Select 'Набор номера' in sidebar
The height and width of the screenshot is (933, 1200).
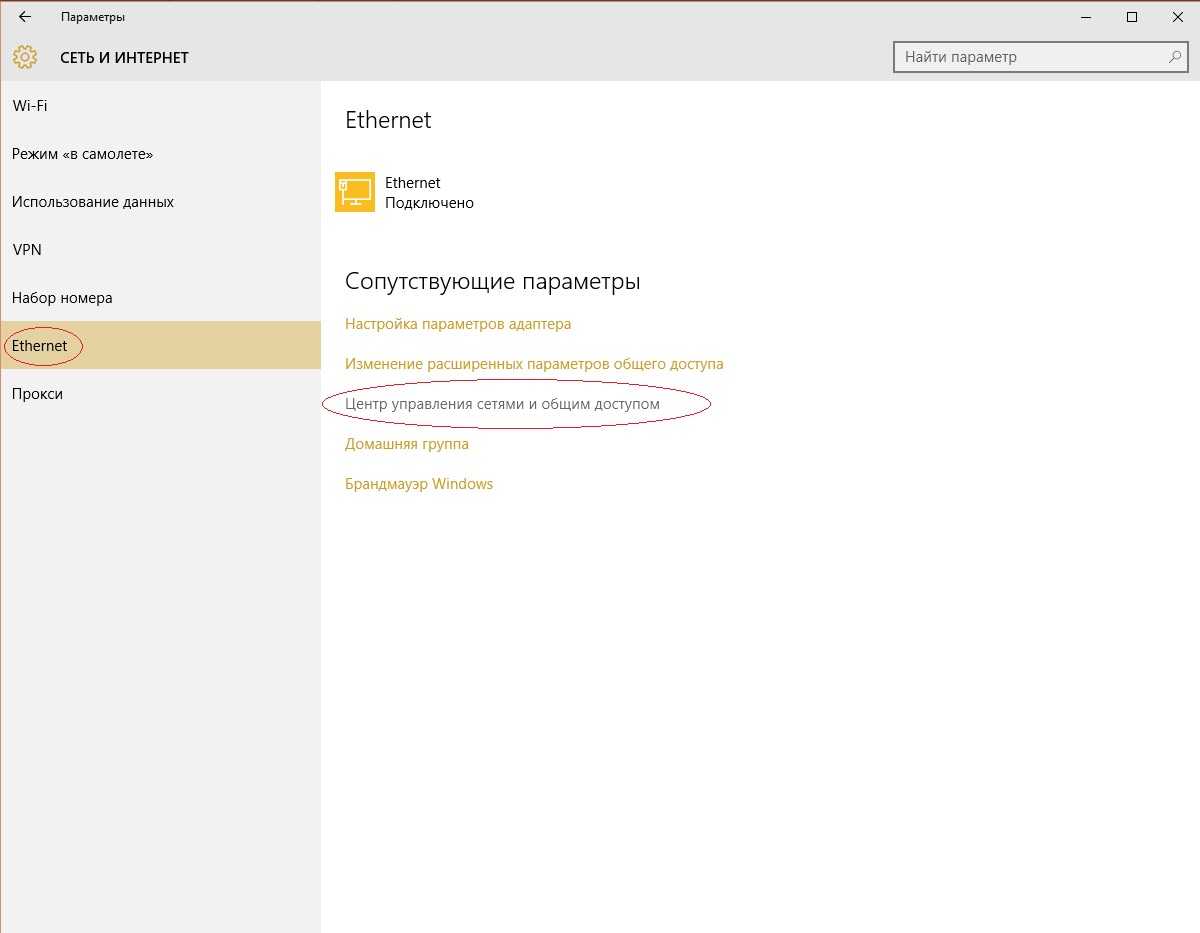point(62,298)
